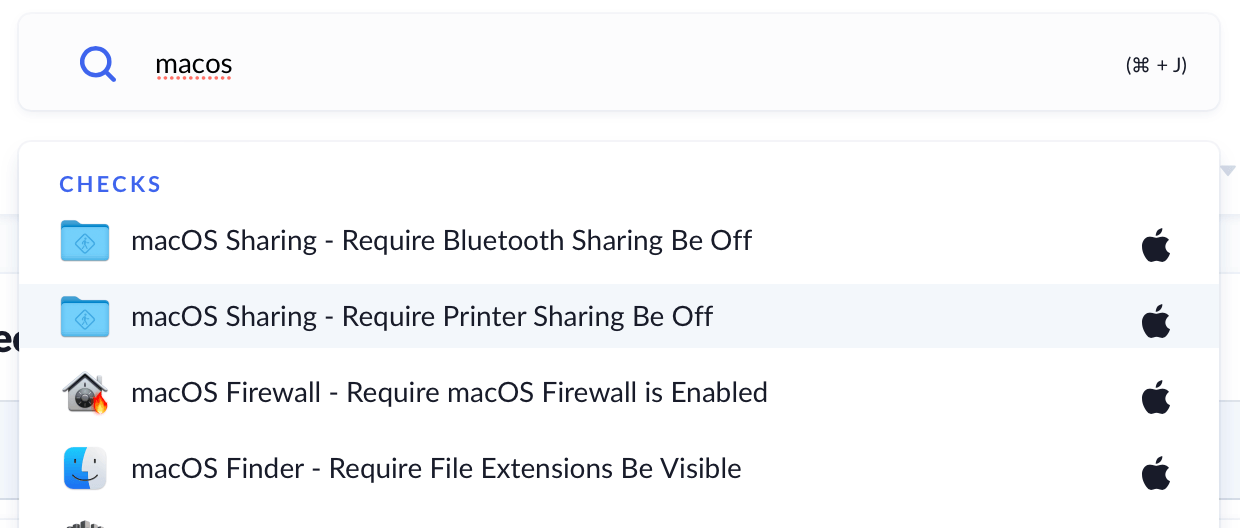Click the Apple logo on Printer Sharing row
This screenshot has height=528, width=1240.
pos(1155,321)
